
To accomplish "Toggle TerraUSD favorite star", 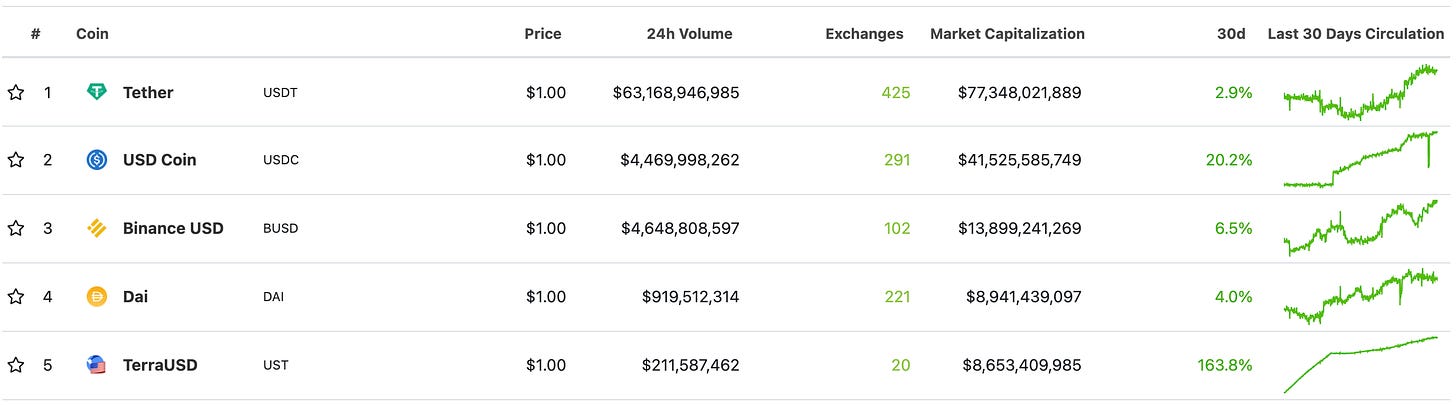I will [x=16, y=365].
